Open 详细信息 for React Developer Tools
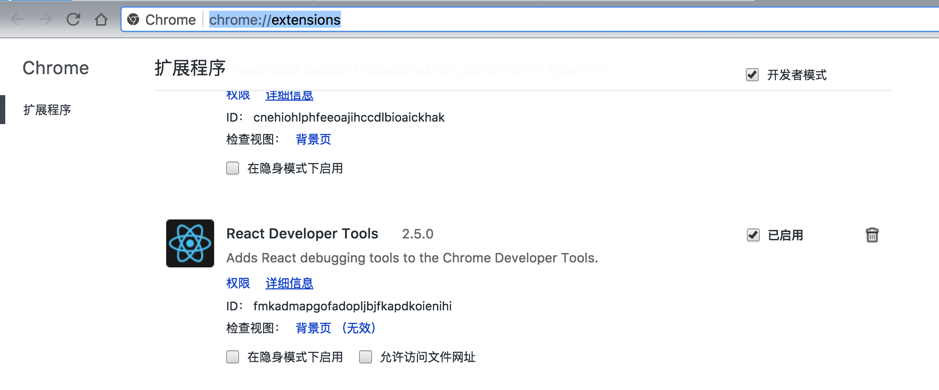This screenshot has height=390, width=939. tap(289, 283)
